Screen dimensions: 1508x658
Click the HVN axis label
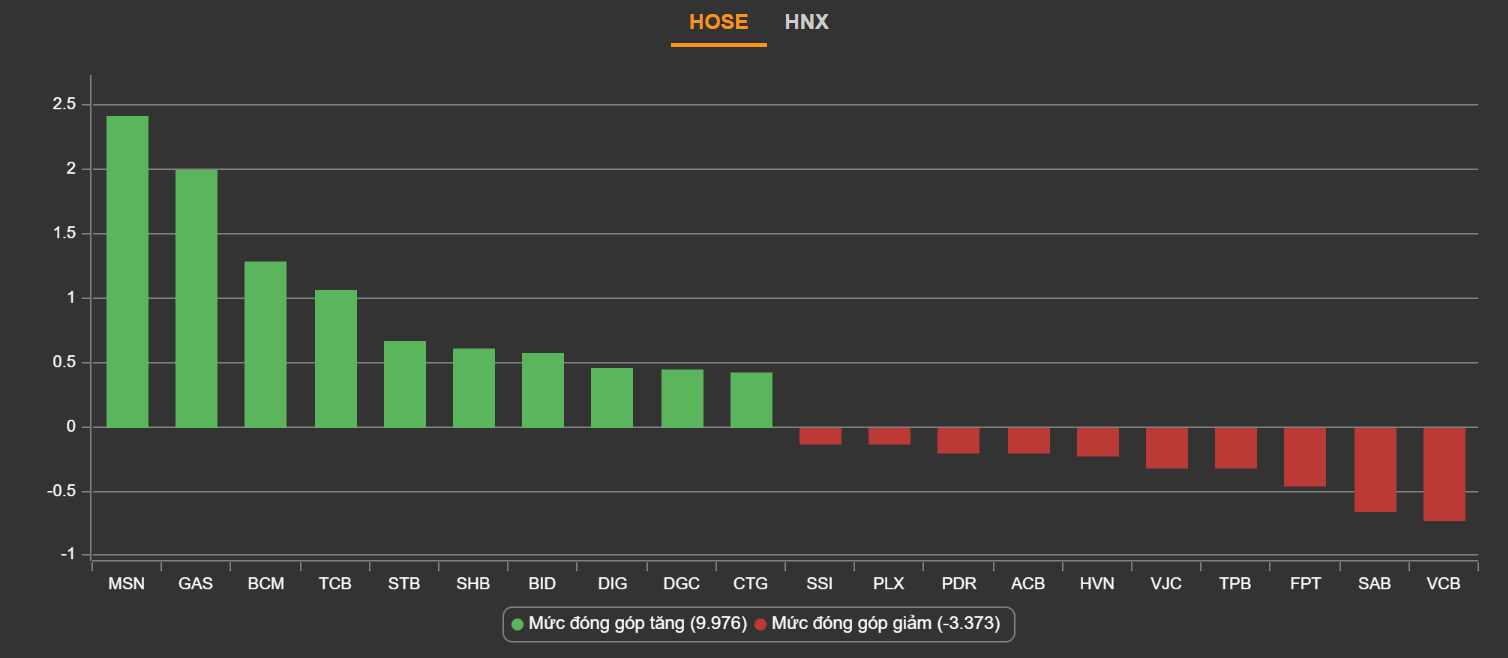click(1097, 584)
